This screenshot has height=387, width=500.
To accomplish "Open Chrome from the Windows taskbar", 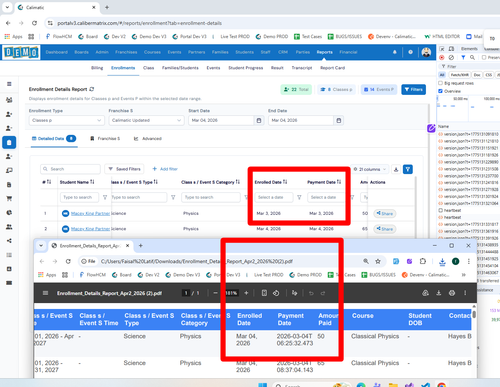I will (x=442, y=385).
